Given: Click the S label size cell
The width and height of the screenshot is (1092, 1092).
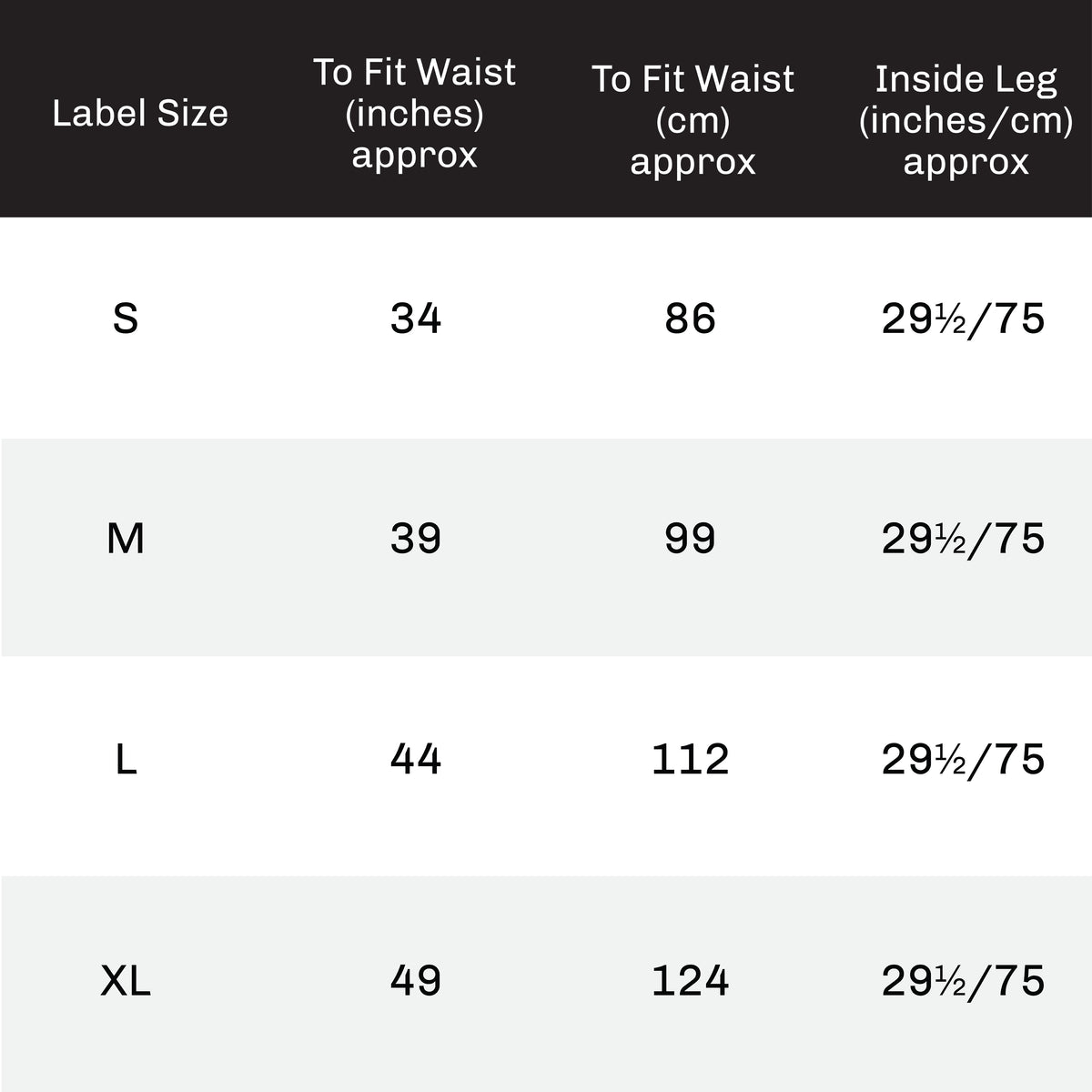Looking at the screenshot, I should click(126, 319).
